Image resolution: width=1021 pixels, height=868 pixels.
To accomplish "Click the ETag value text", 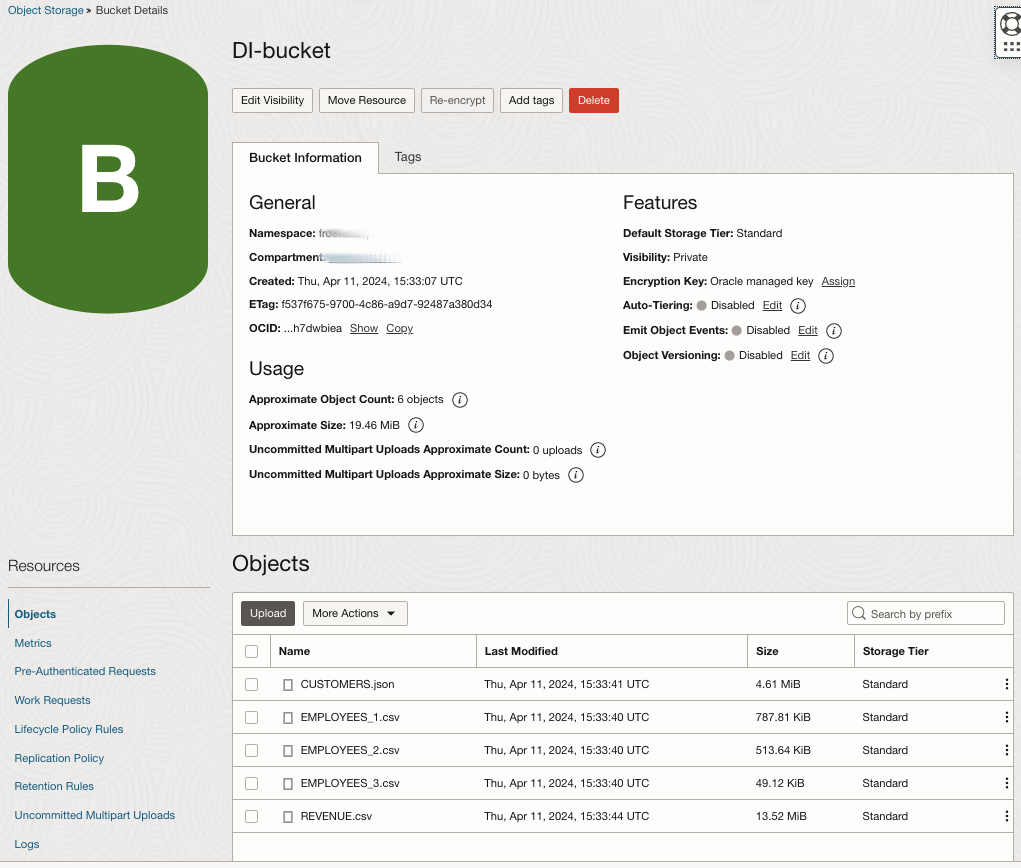I will [386, 304].
